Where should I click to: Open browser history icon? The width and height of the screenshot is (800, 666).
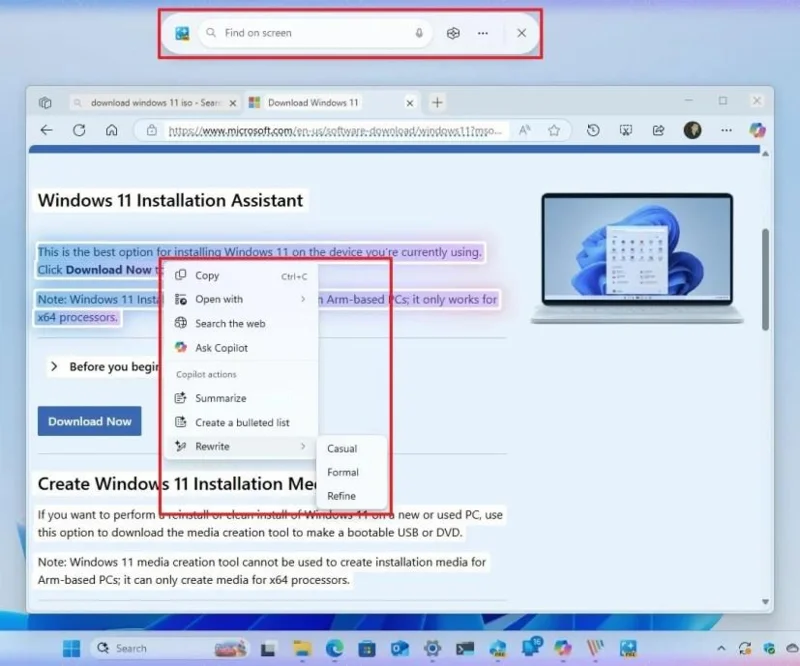593,130
